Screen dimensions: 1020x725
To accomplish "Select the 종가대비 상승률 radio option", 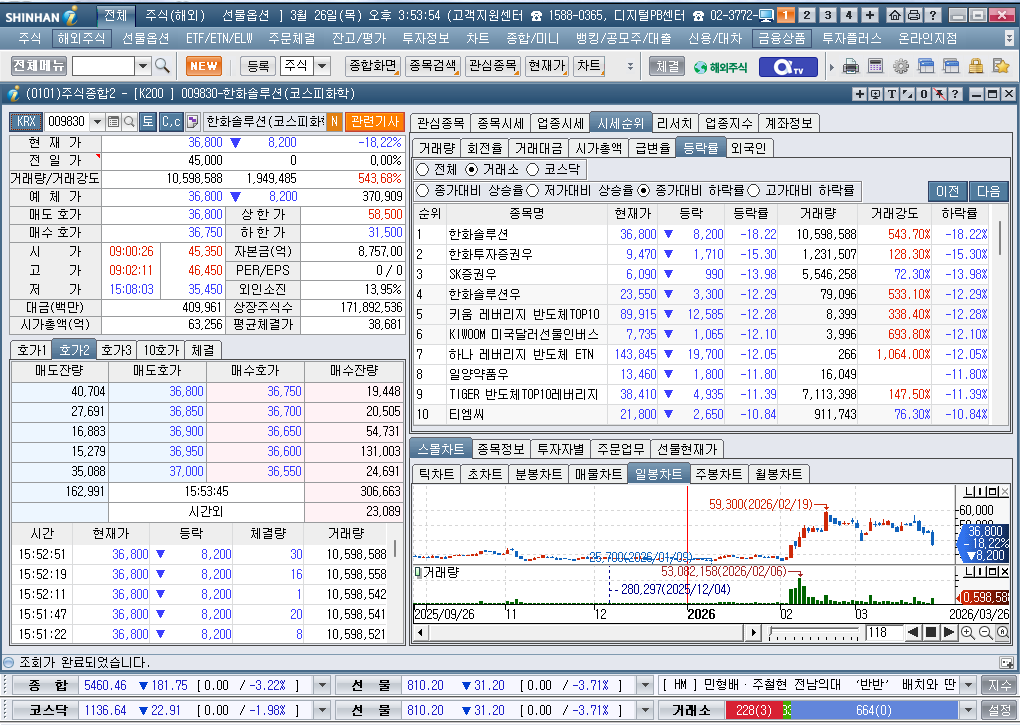I will coord(423,191).
